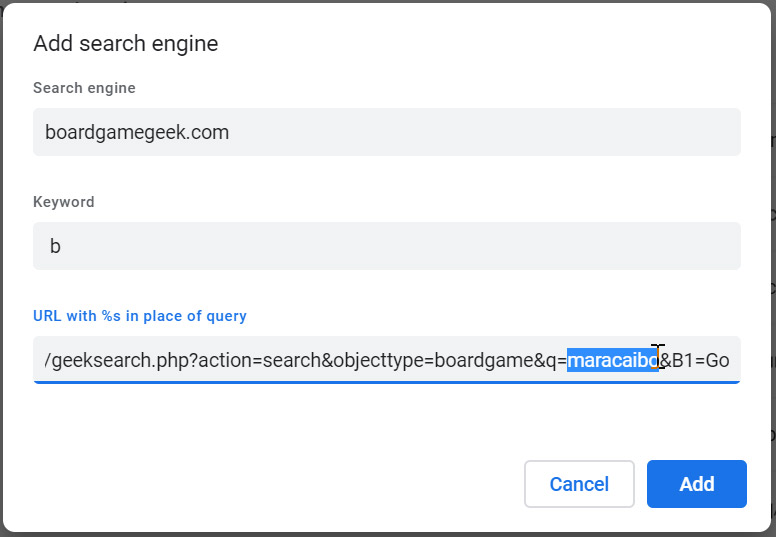Click action=search portion of the URL

259,360
